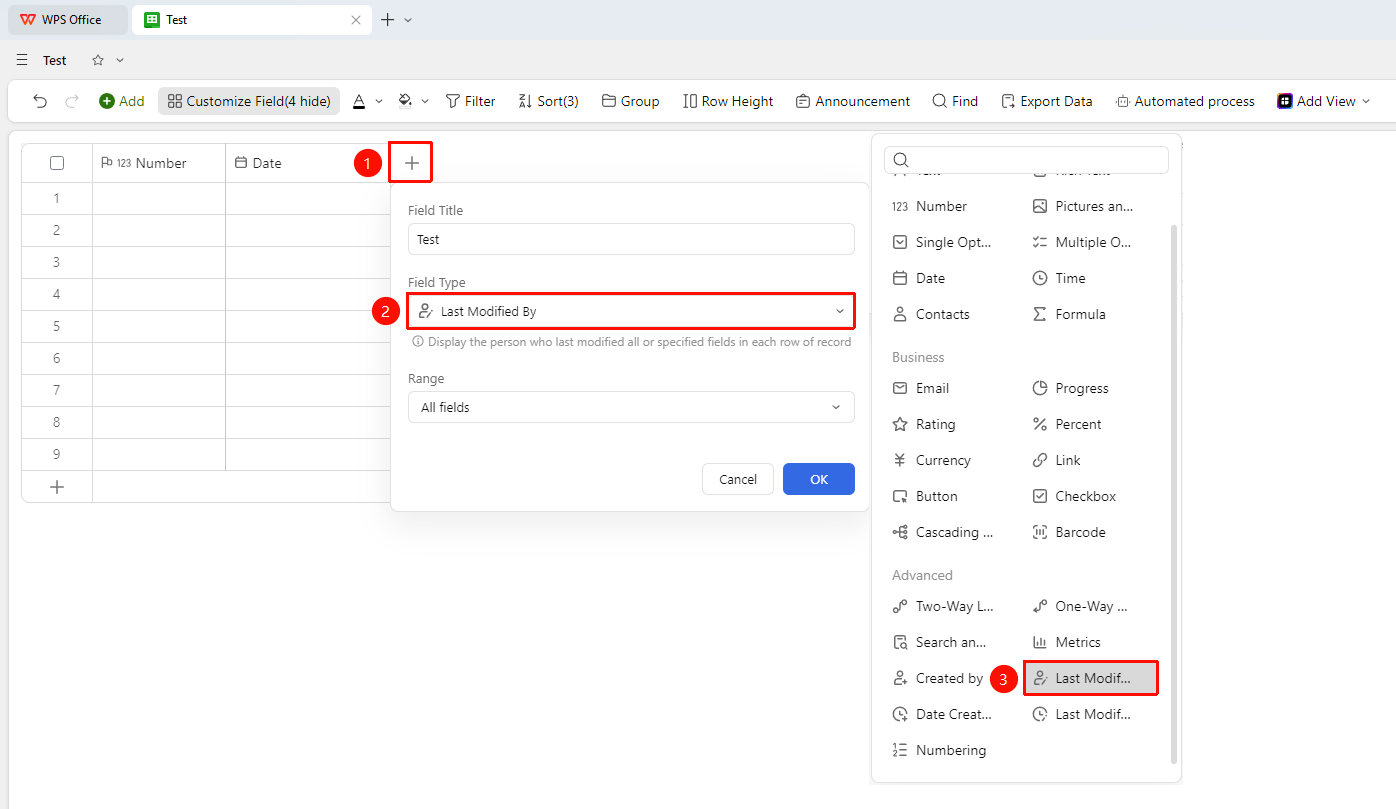Click Add View in the toolbar
The width and height of the screenshot is (1396, 809).
1323,101
